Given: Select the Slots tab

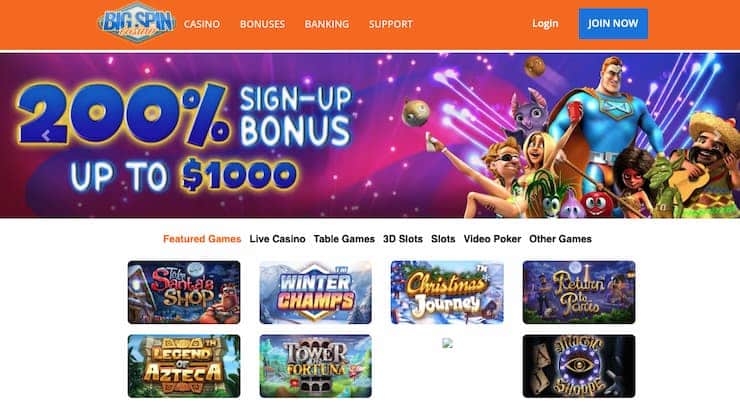Looking at the screenshot, I should pyautogui.click(x=443, y=239).
